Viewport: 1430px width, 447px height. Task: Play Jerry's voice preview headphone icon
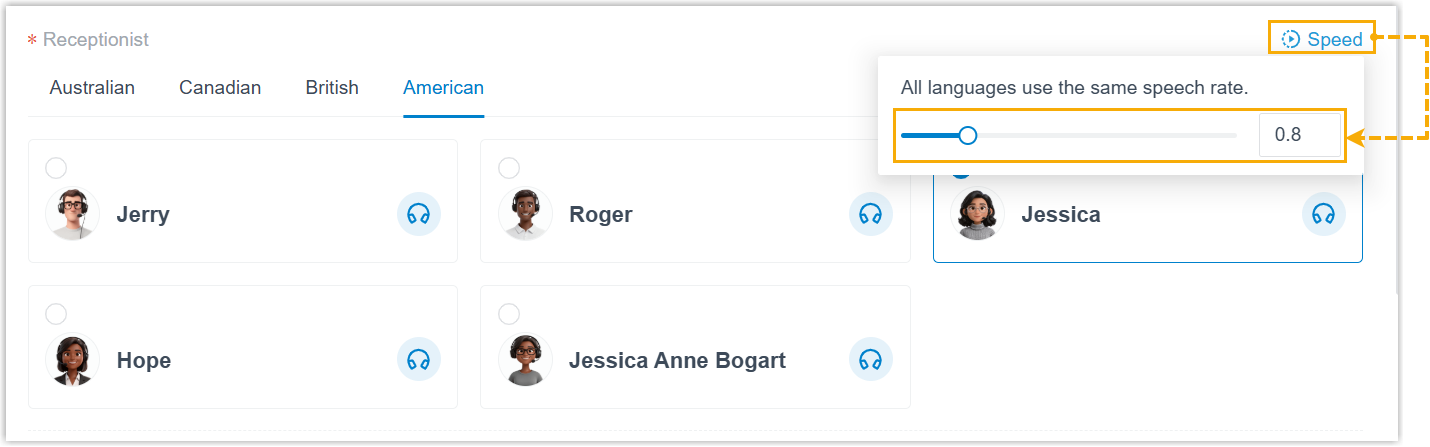coord(419,214)
